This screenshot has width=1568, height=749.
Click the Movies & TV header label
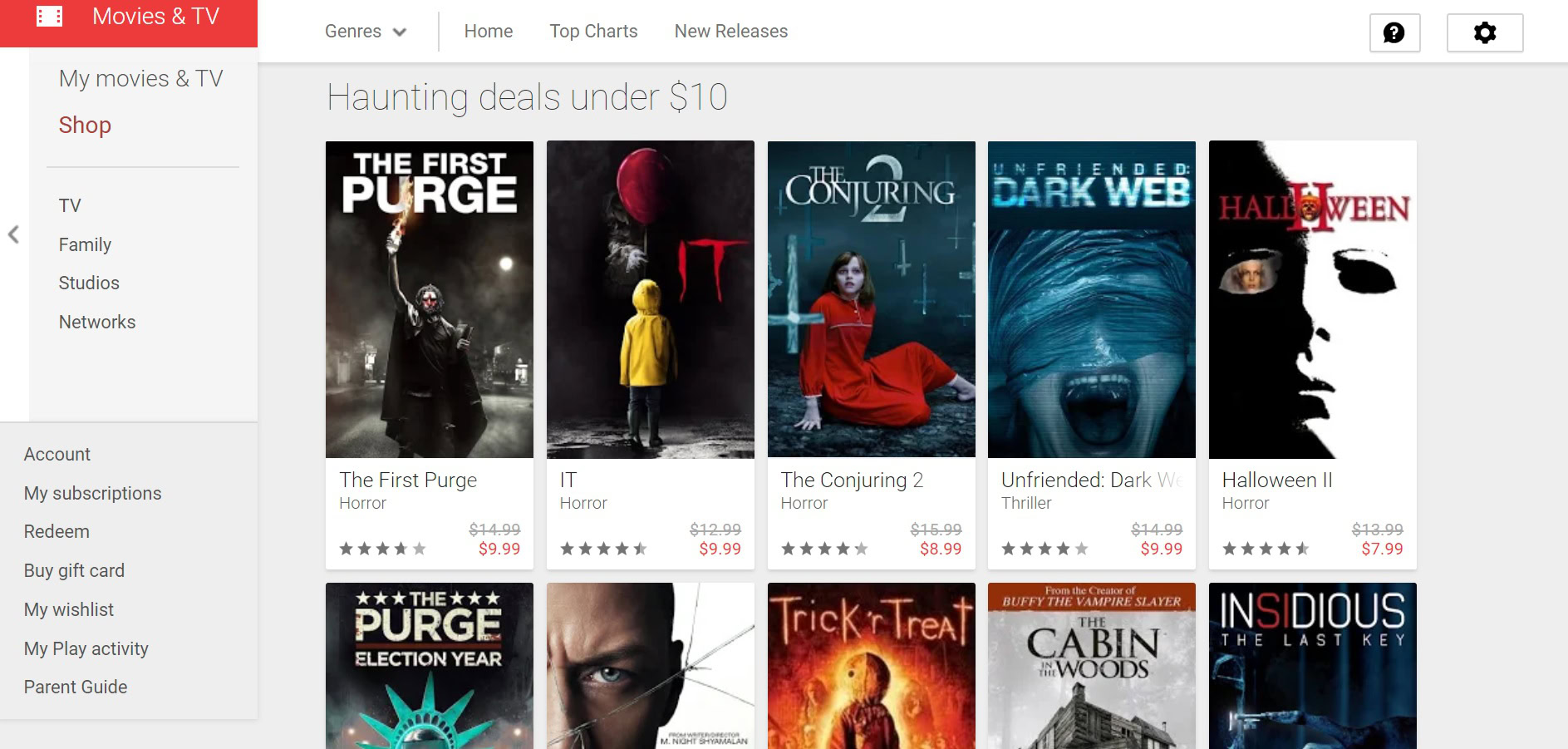(155, 17)
